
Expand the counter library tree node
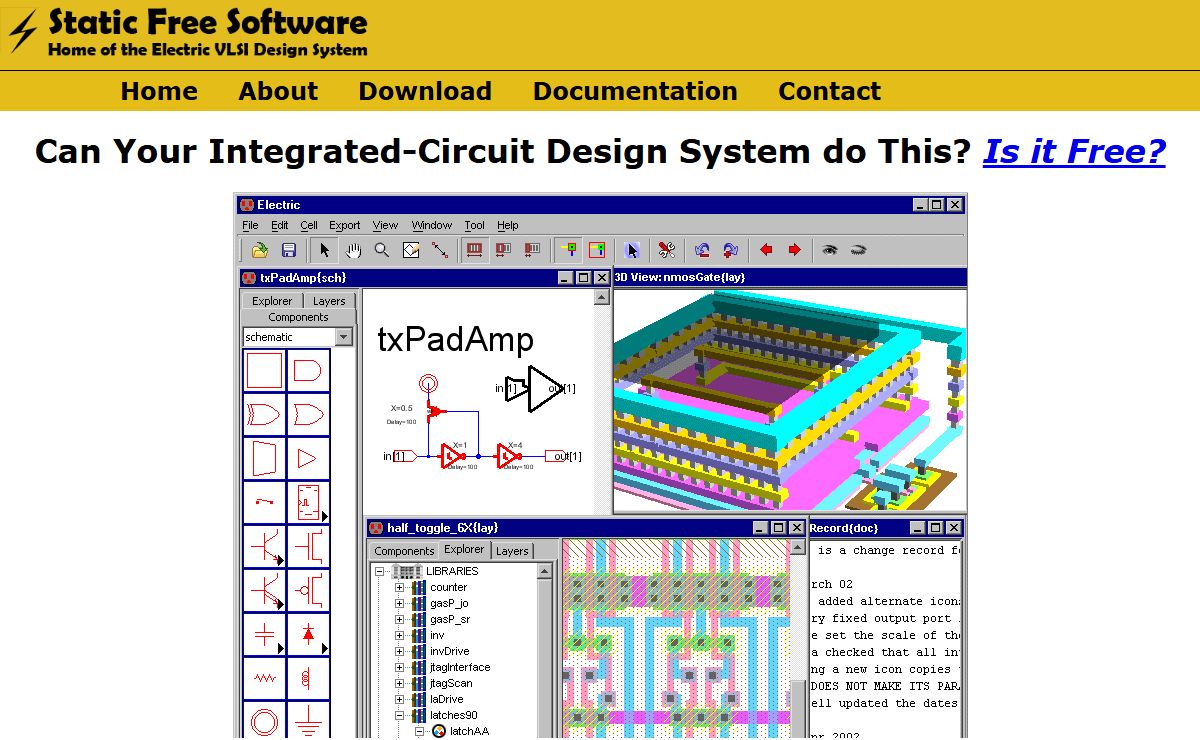pyautogui.click(x=400, y=588)
